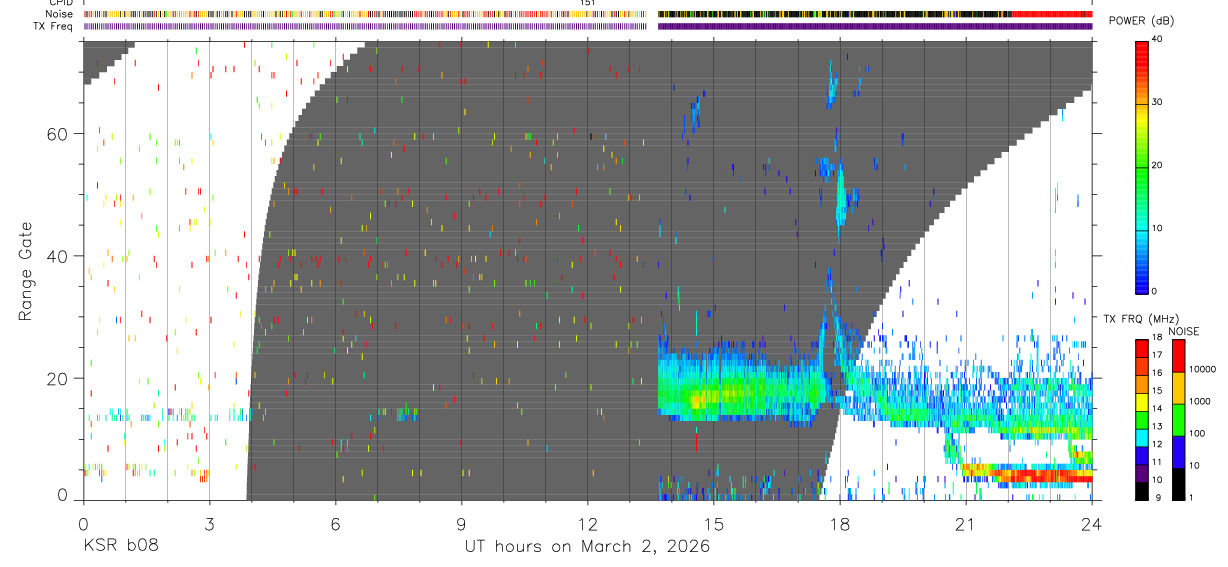Click the dark purple TX Freq strip segment
Viewport: 1228px width, 567px height.
[x=875, y=26]
